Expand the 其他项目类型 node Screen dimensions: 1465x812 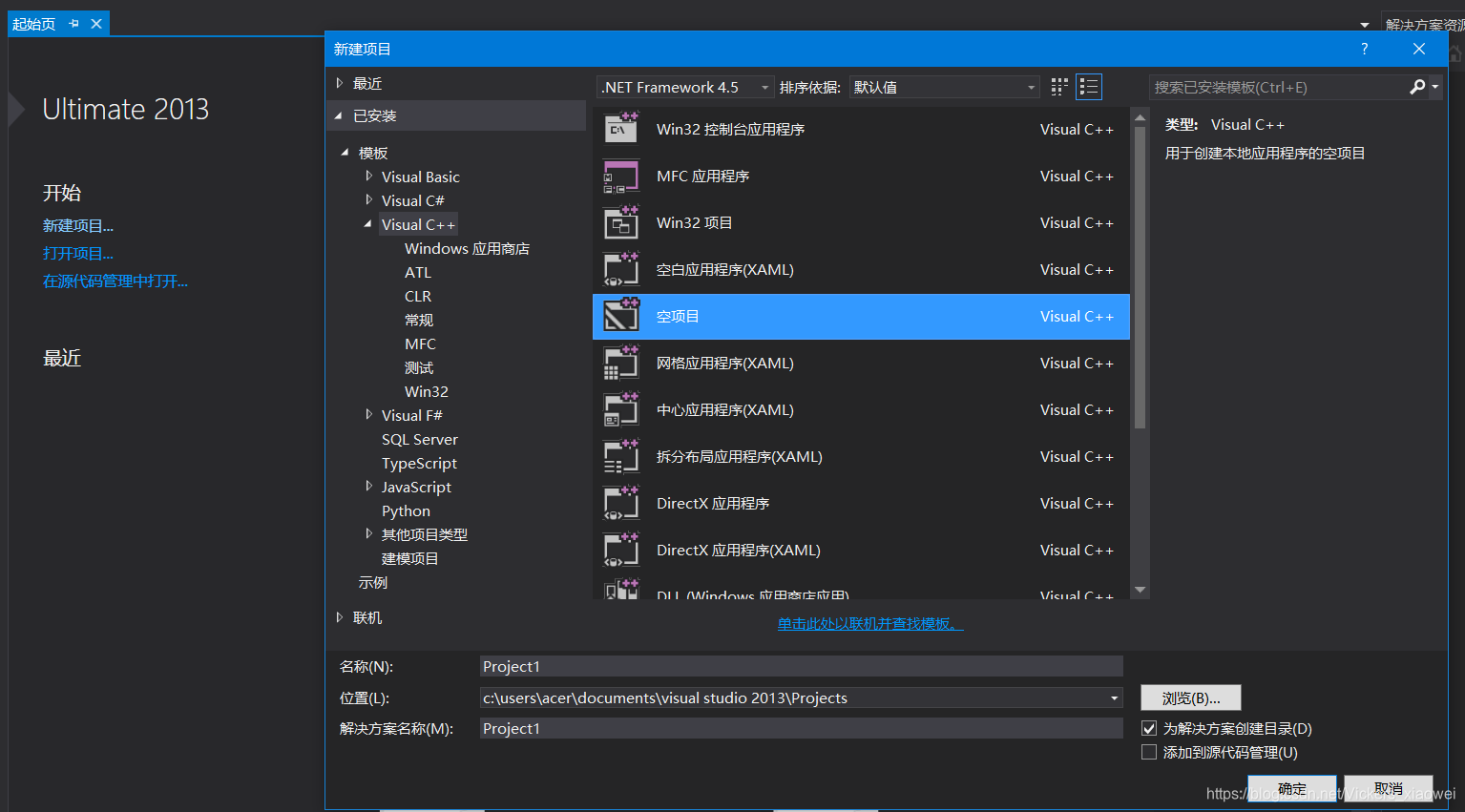[x=368, y=533]
